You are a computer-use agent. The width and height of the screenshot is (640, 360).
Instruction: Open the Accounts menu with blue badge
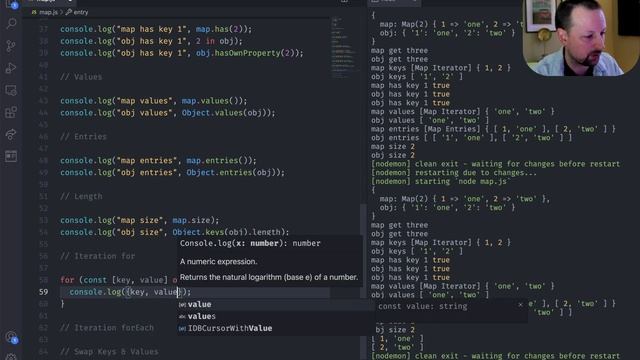pyautogui.click(x=11, y=337)
